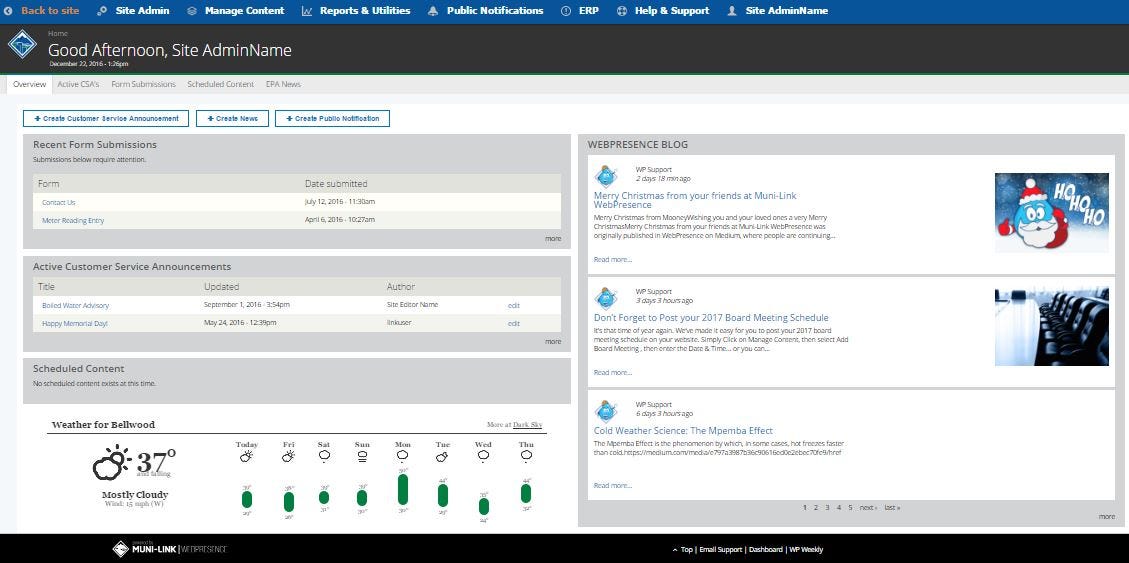Click Read more on Board Meeting post

pos(613,372)
